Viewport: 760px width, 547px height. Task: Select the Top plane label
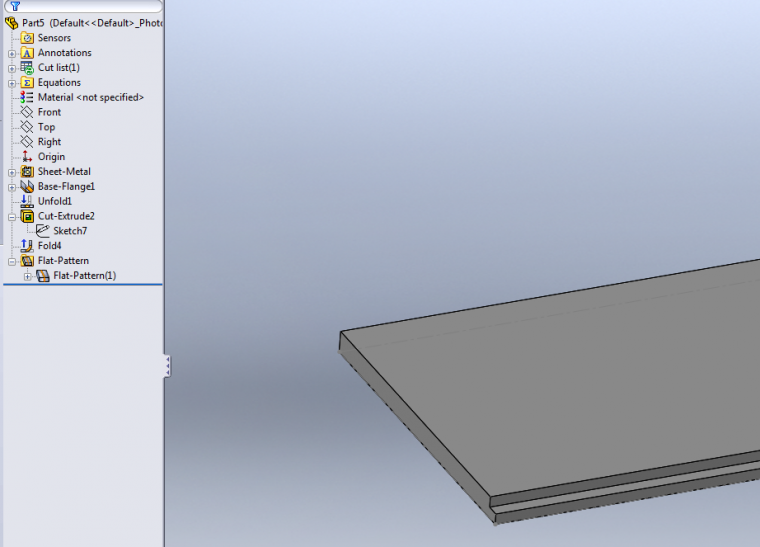pos(47,127)
